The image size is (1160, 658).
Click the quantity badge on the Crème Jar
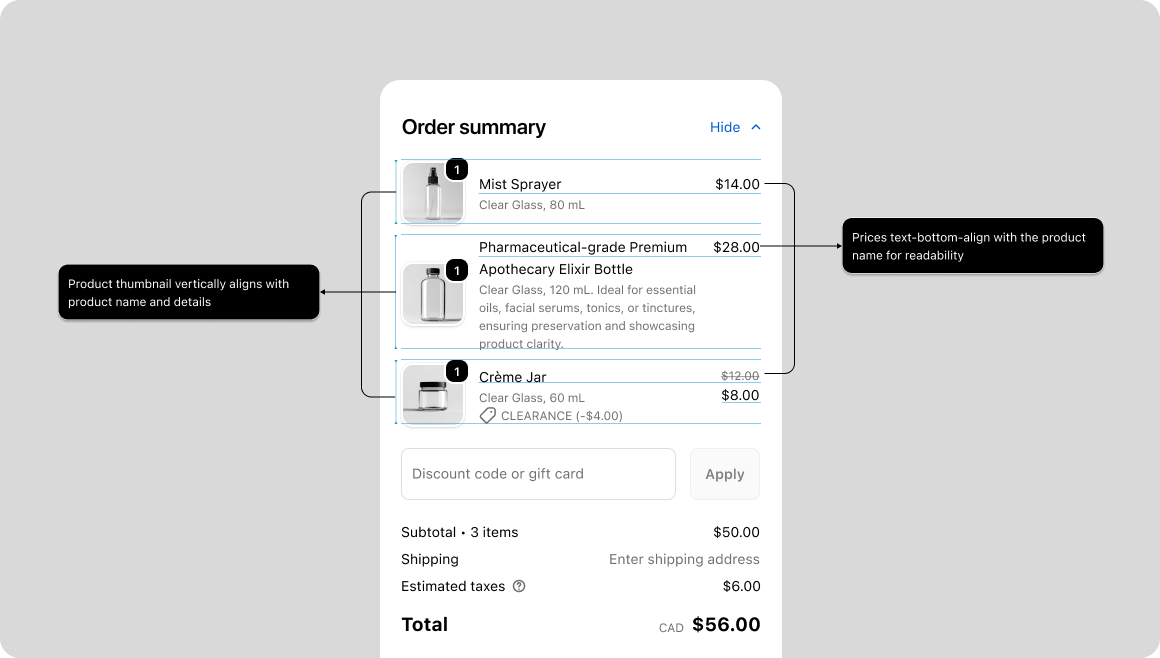[457, 371]
